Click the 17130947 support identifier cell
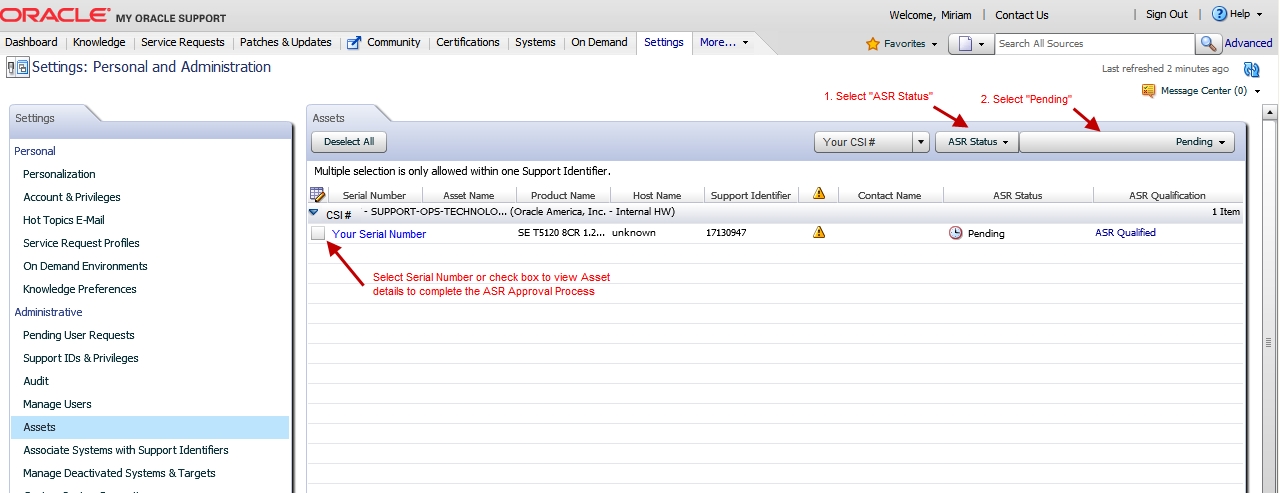Image resolution: width=1280 pixels, height=493 pixels. 726,233
